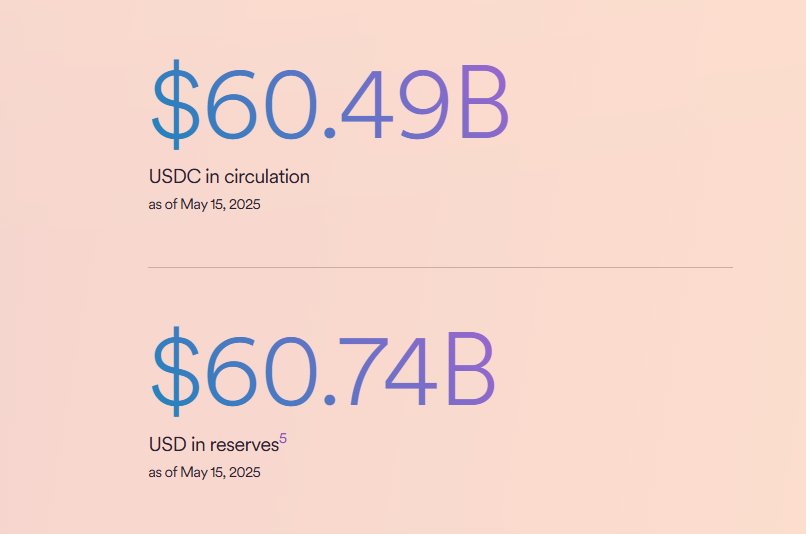
Task: Click the word 'USD' in the reserves label
Action: tap(166, 445)
